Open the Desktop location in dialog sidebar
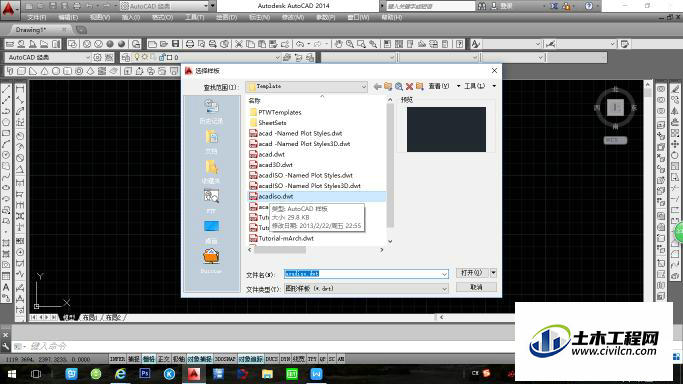 click(x=211, y=231)
